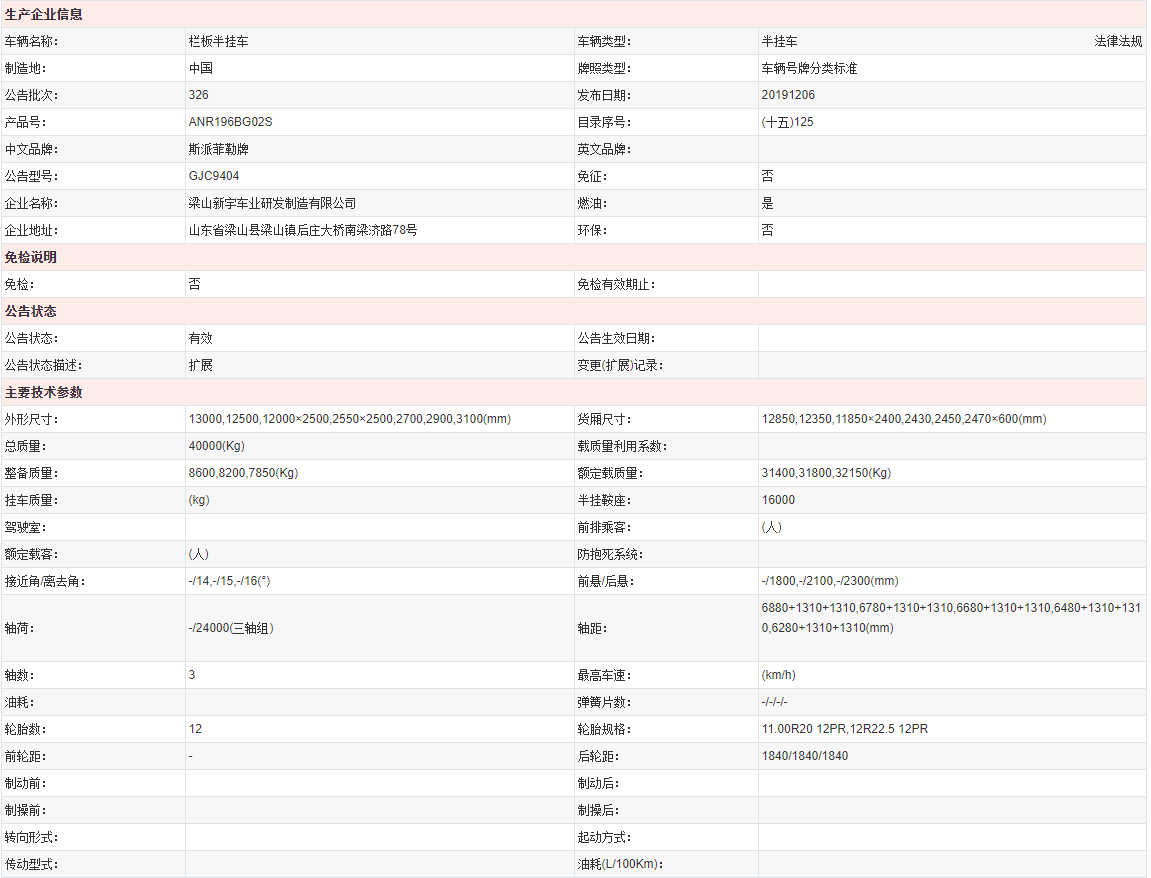Open the 法律法规 link

1117,42
